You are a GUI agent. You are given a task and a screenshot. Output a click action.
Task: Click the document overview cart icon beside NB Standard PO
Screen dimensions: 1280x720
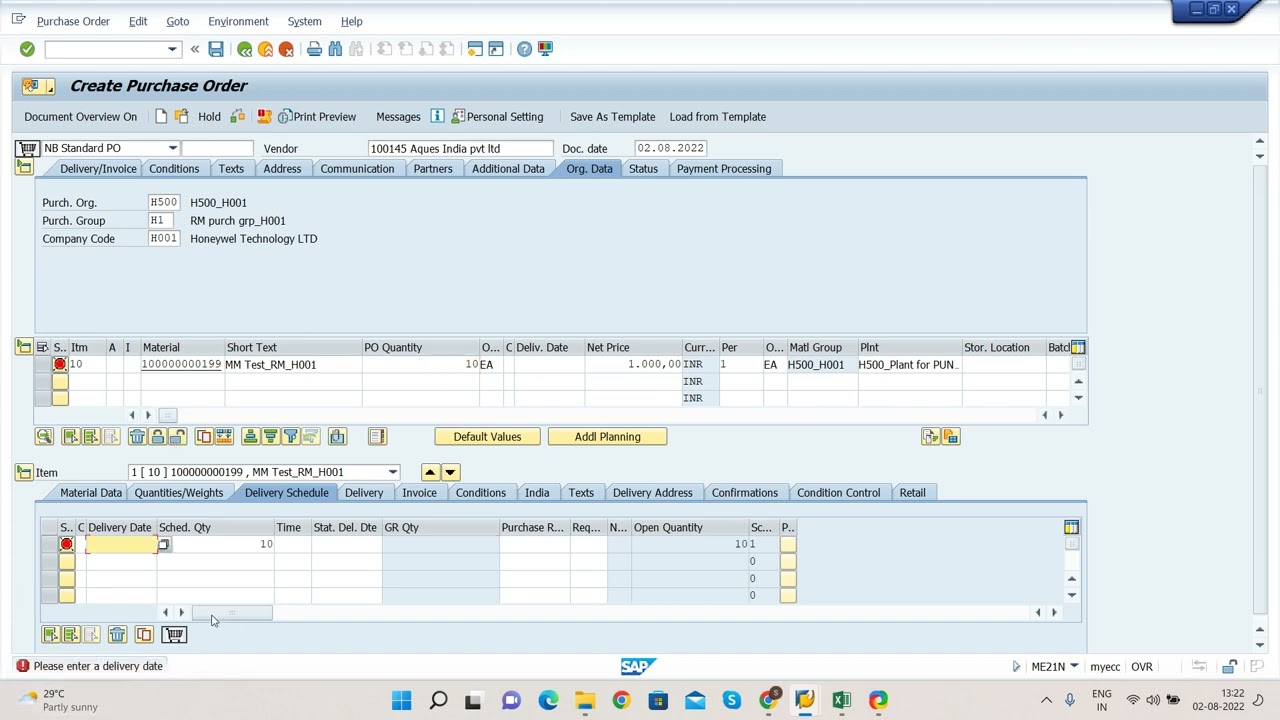[x=27, y=149]
